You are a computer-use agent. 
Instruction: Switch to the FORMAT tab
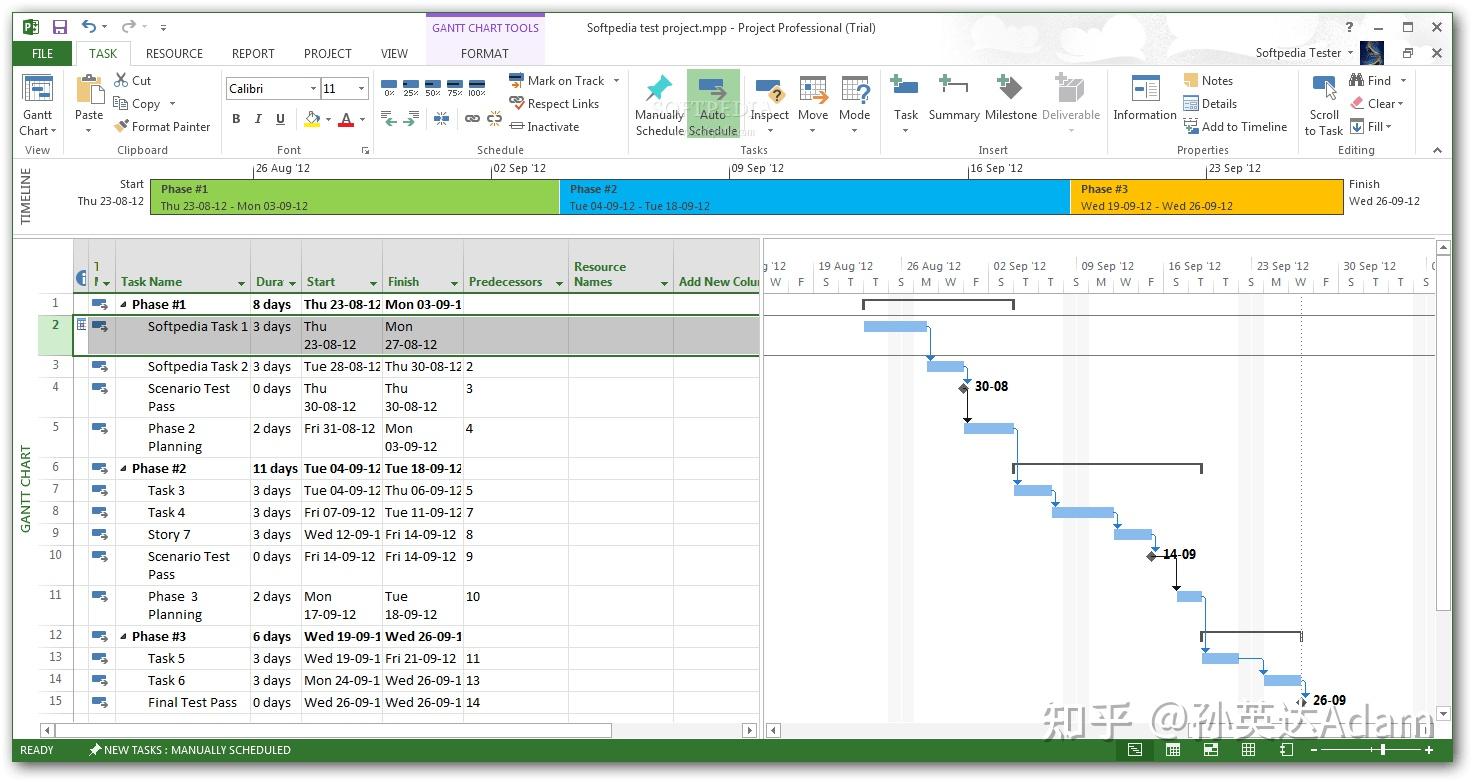pos(485,54)
